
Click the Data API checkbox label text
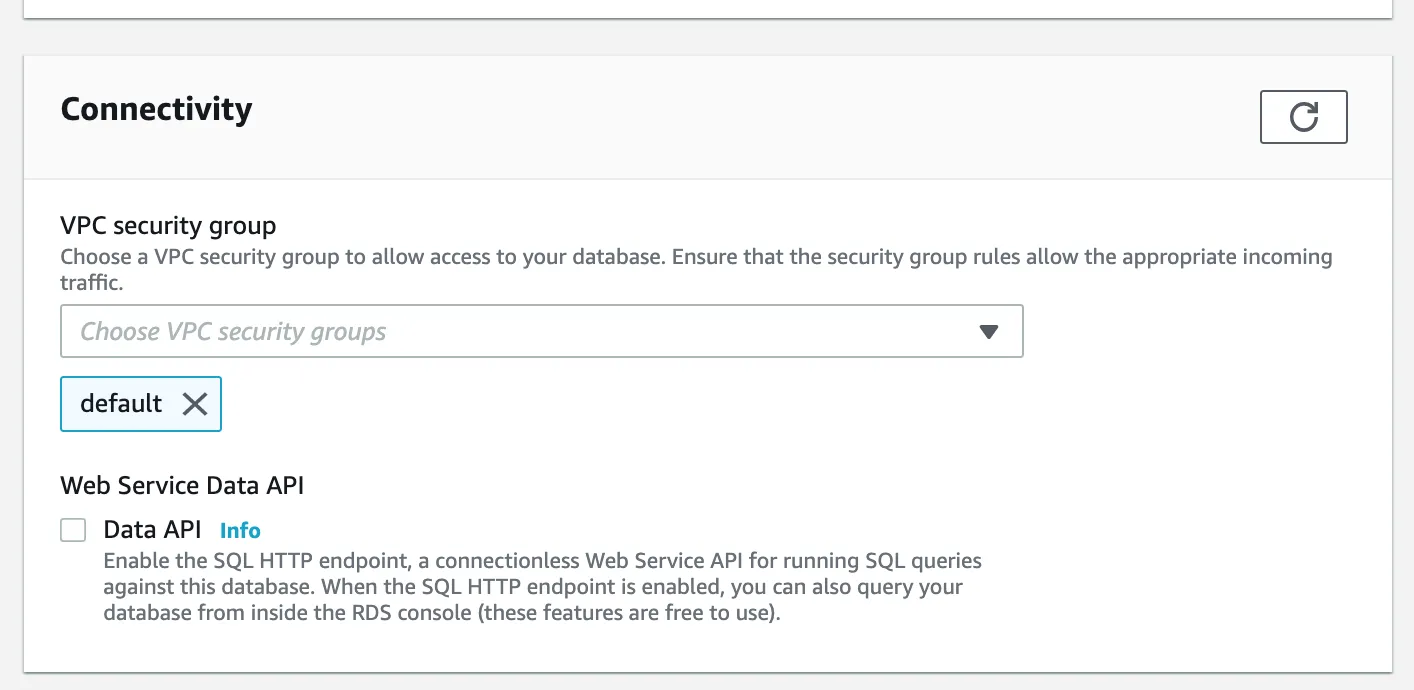click(152, 530)
